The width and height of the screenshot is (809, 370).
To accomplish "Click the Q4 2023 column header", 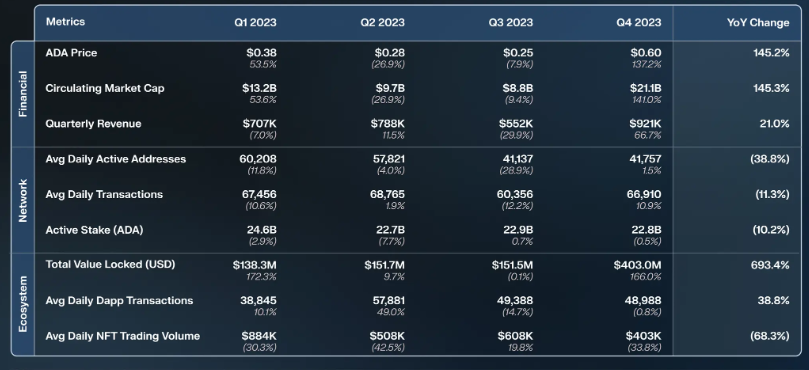I will [x=639, y=22].
